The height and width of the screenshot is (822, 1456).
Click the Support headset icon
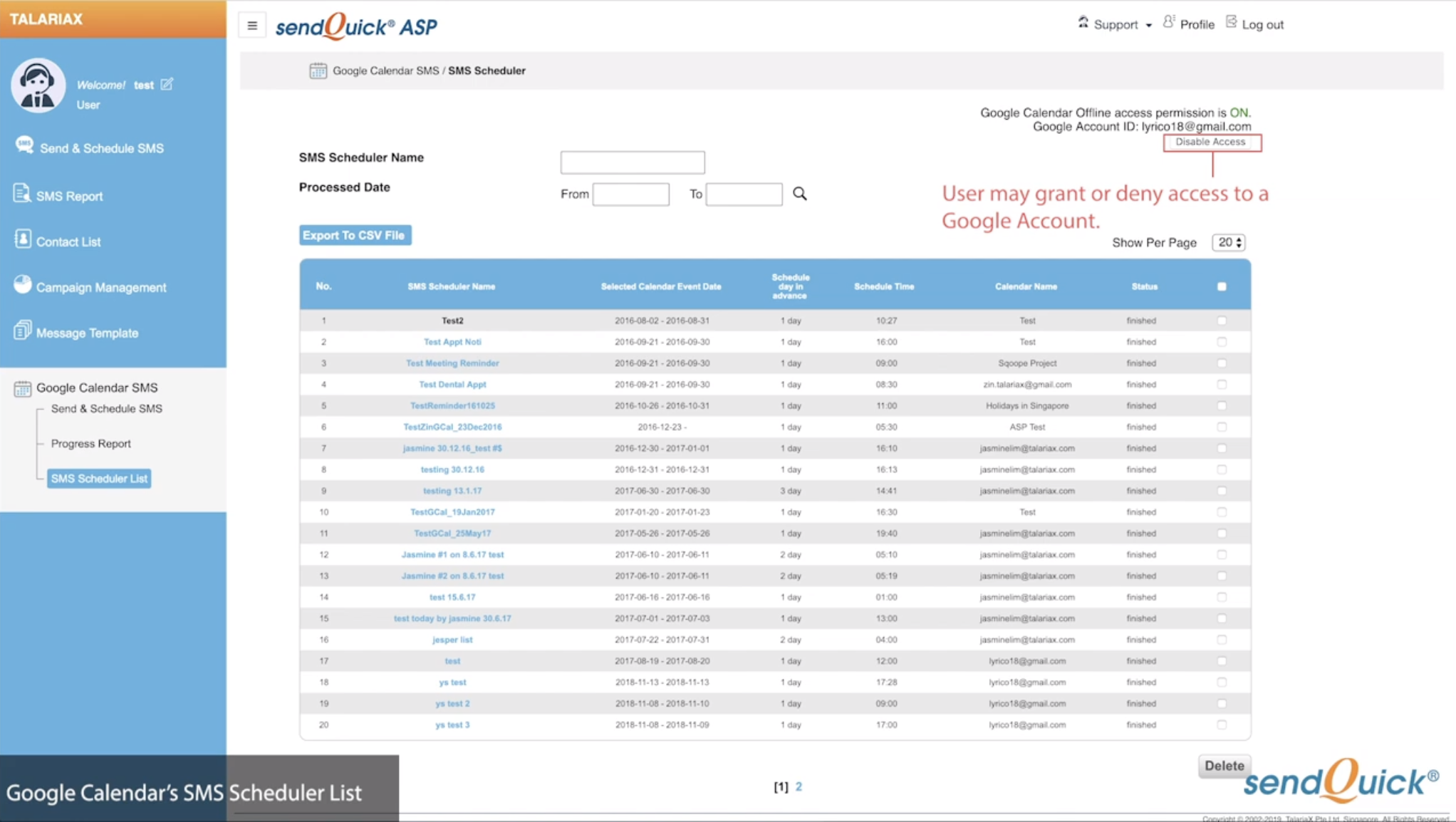[1083, 22]
